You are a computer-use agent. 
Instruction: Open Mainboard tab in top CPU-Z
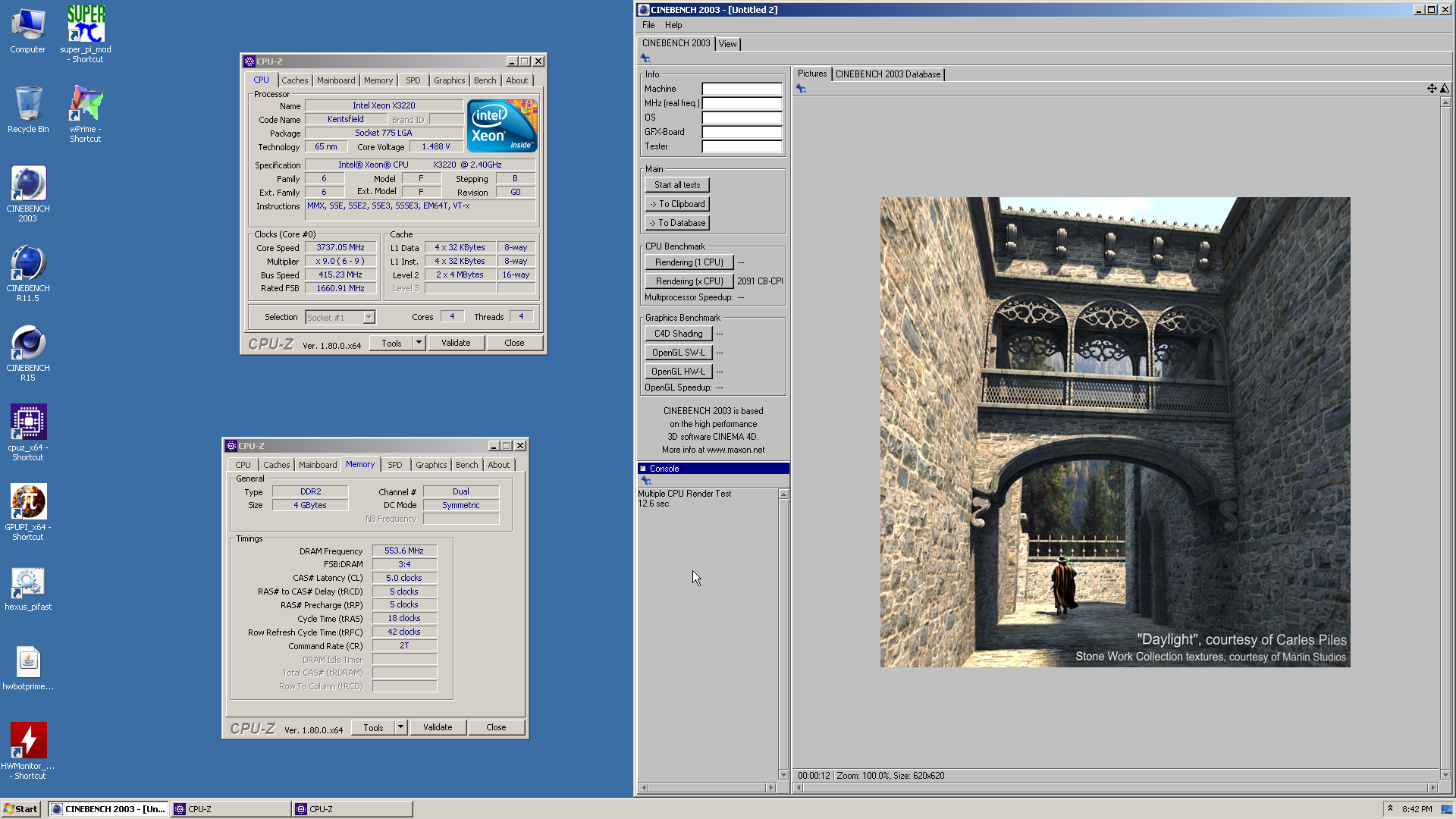point(336,80)
